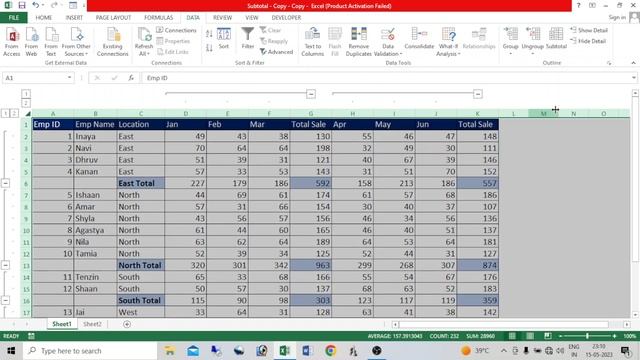The width and height of the screenshot is (640, 360).
Task: Click the Insert Function fx icon
Action: (x=131, y=78)
